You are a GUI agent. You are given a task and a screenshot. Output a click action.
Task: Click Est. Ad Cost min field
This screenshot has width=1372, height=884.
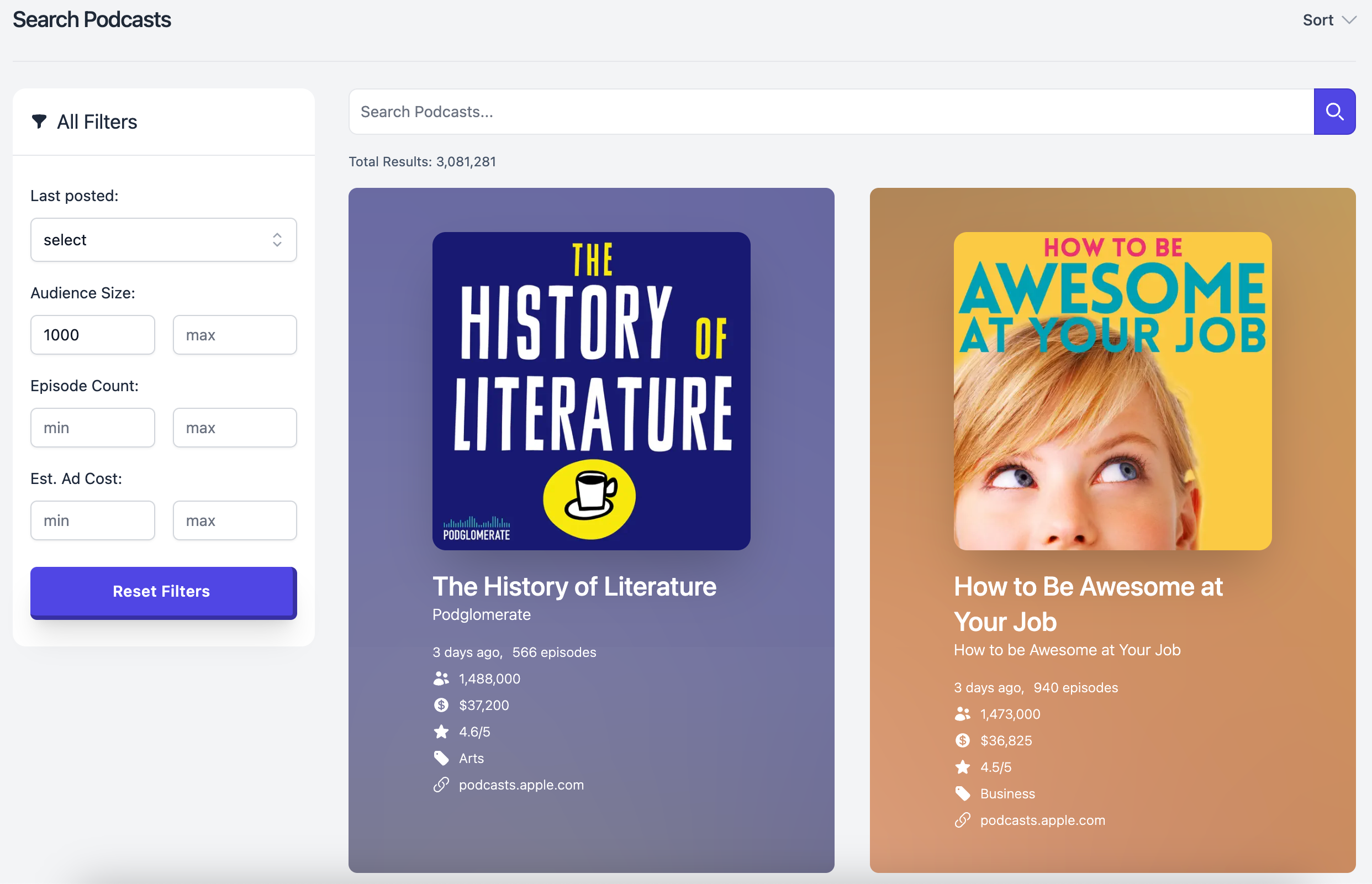tap(92, 520)
